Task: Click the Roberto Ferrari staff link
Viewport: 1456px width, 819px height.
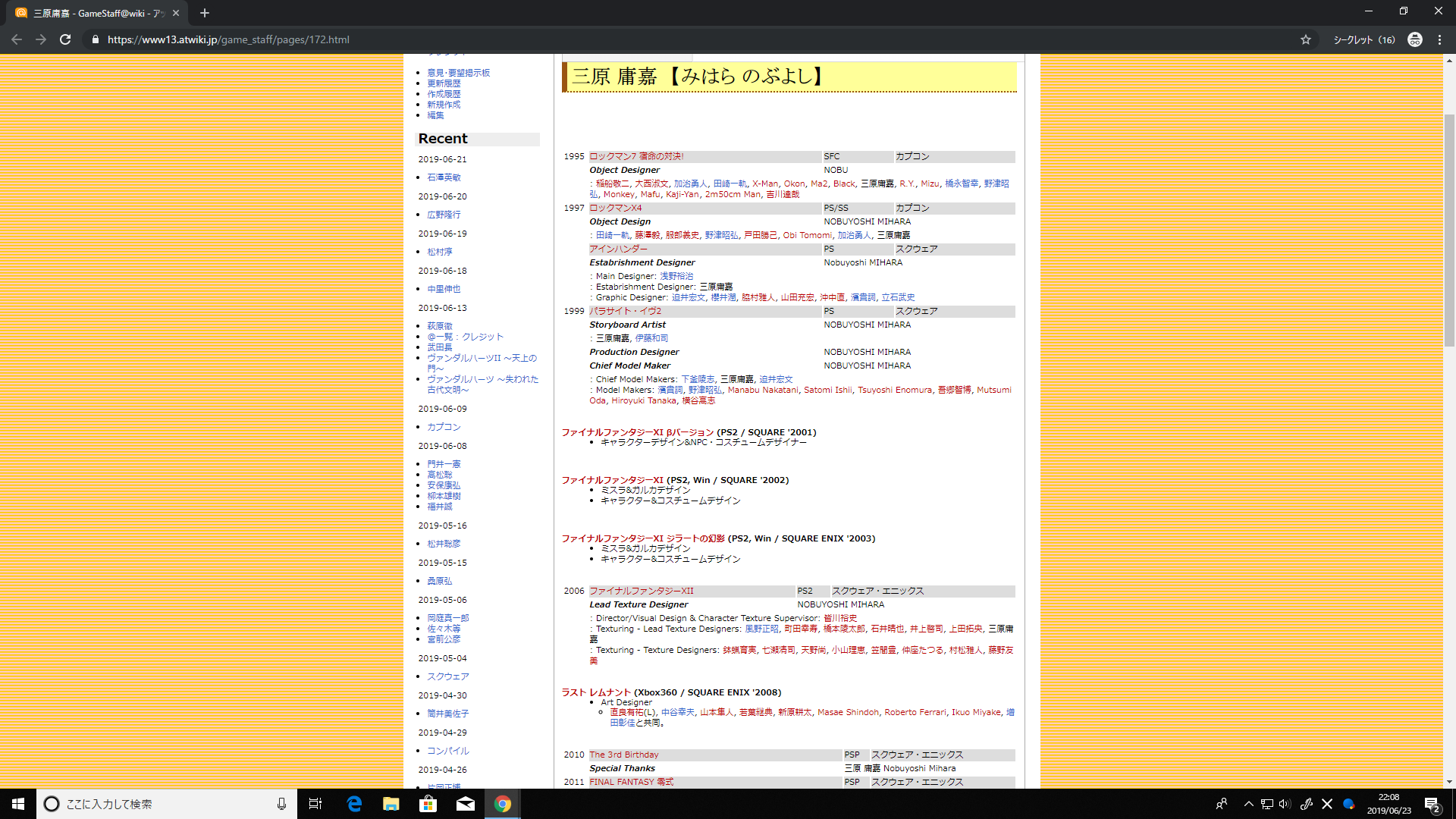Action: click(915, 712)
